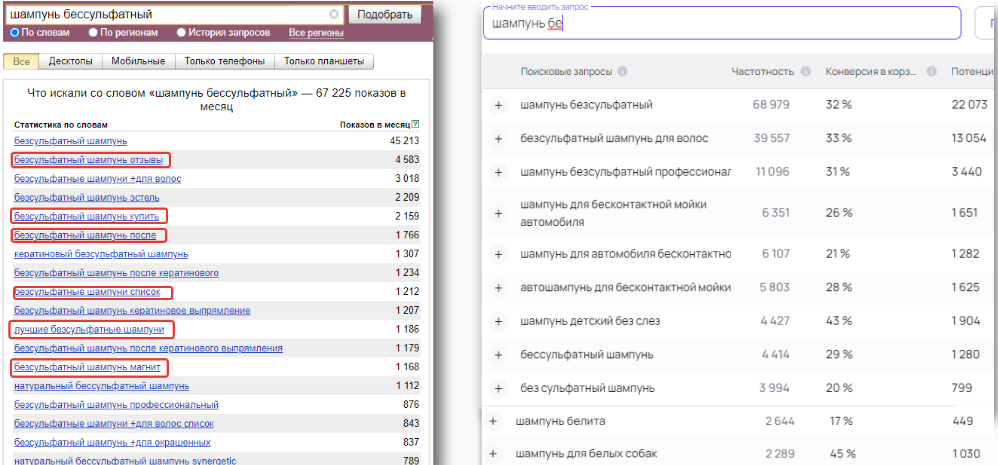998x465 pixels.
Task: Click info icon beside Конверсия в корзину column
Action: [x=931, y=72]
